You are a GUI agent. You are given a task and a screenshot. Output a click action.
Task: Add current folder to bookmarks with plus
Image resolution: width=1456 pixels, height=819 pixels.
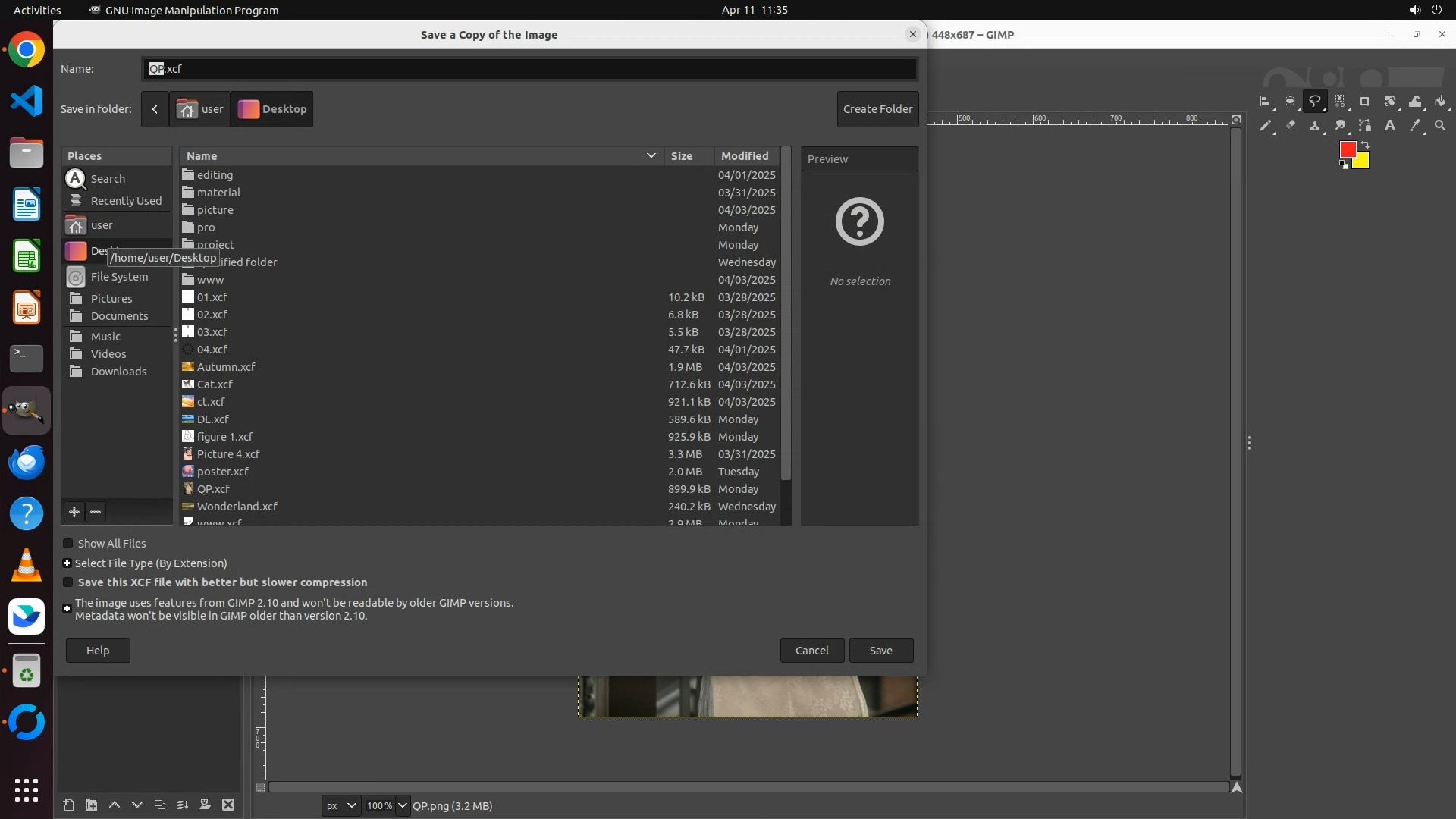pos(74,512)
